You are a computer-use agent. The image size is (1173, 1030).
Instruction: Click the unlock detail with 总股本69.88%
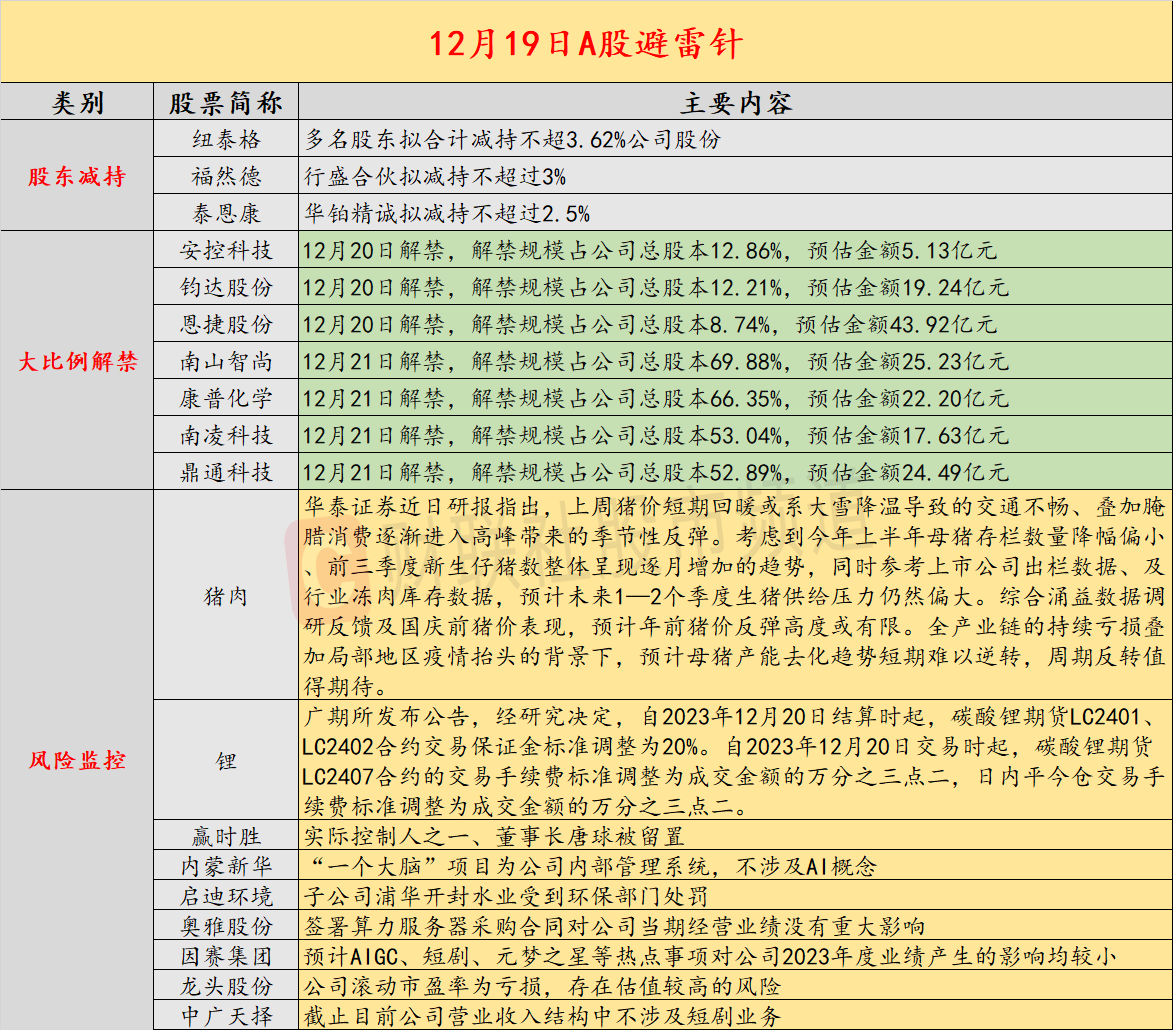[655, 361]
